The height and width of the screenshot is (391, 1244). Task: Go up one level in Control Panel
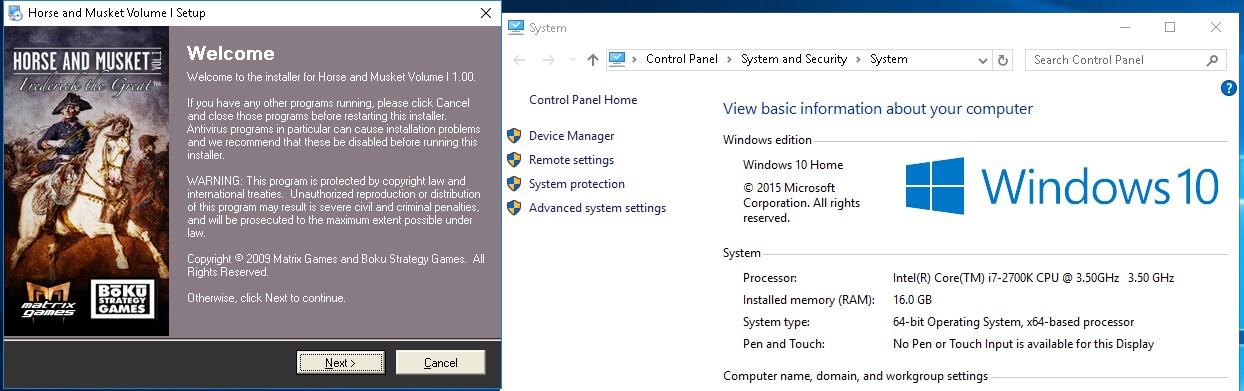pos(593,60)
